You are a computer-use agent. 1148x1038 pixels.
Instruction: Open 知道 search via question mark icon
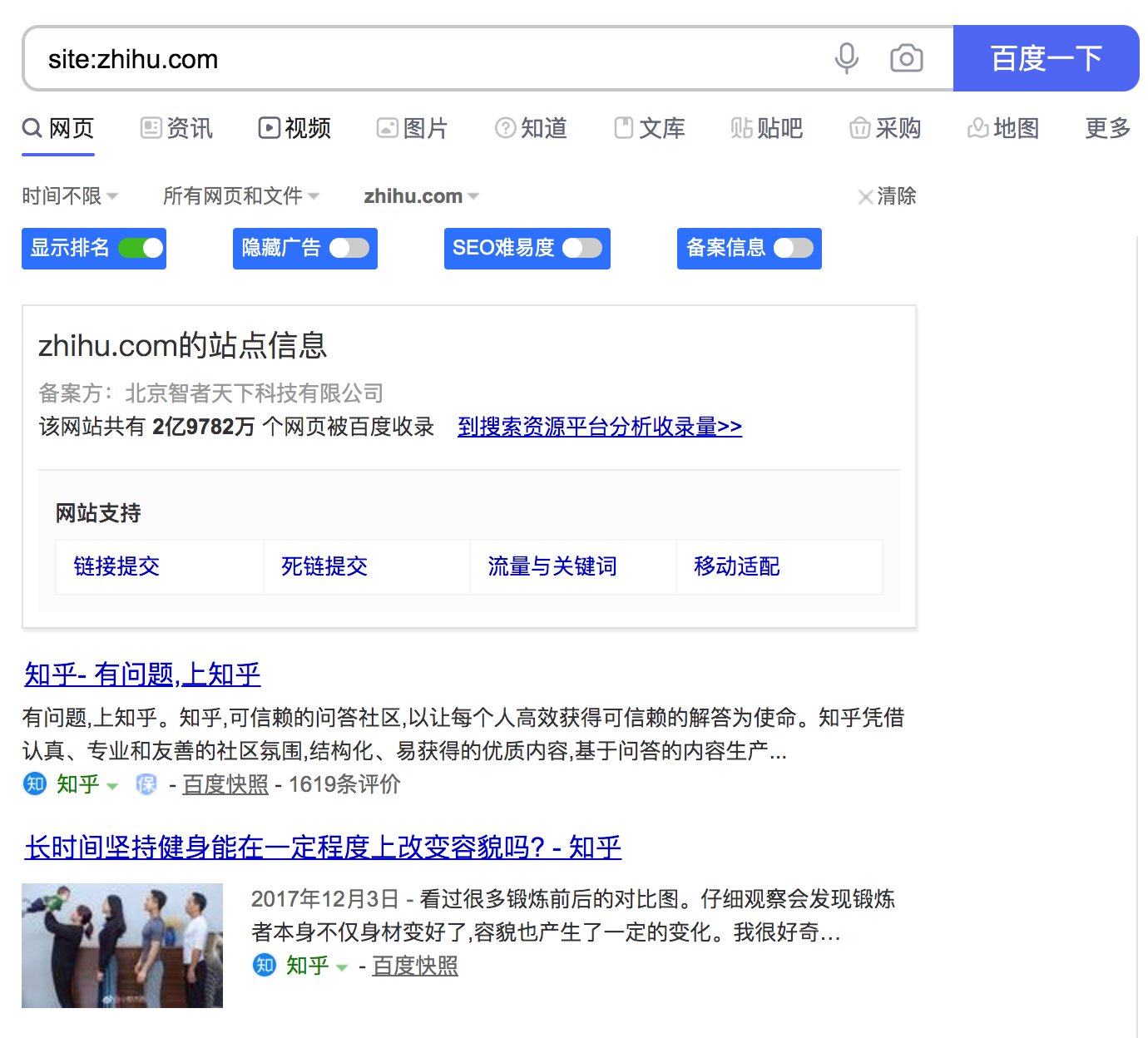[506, 128]
